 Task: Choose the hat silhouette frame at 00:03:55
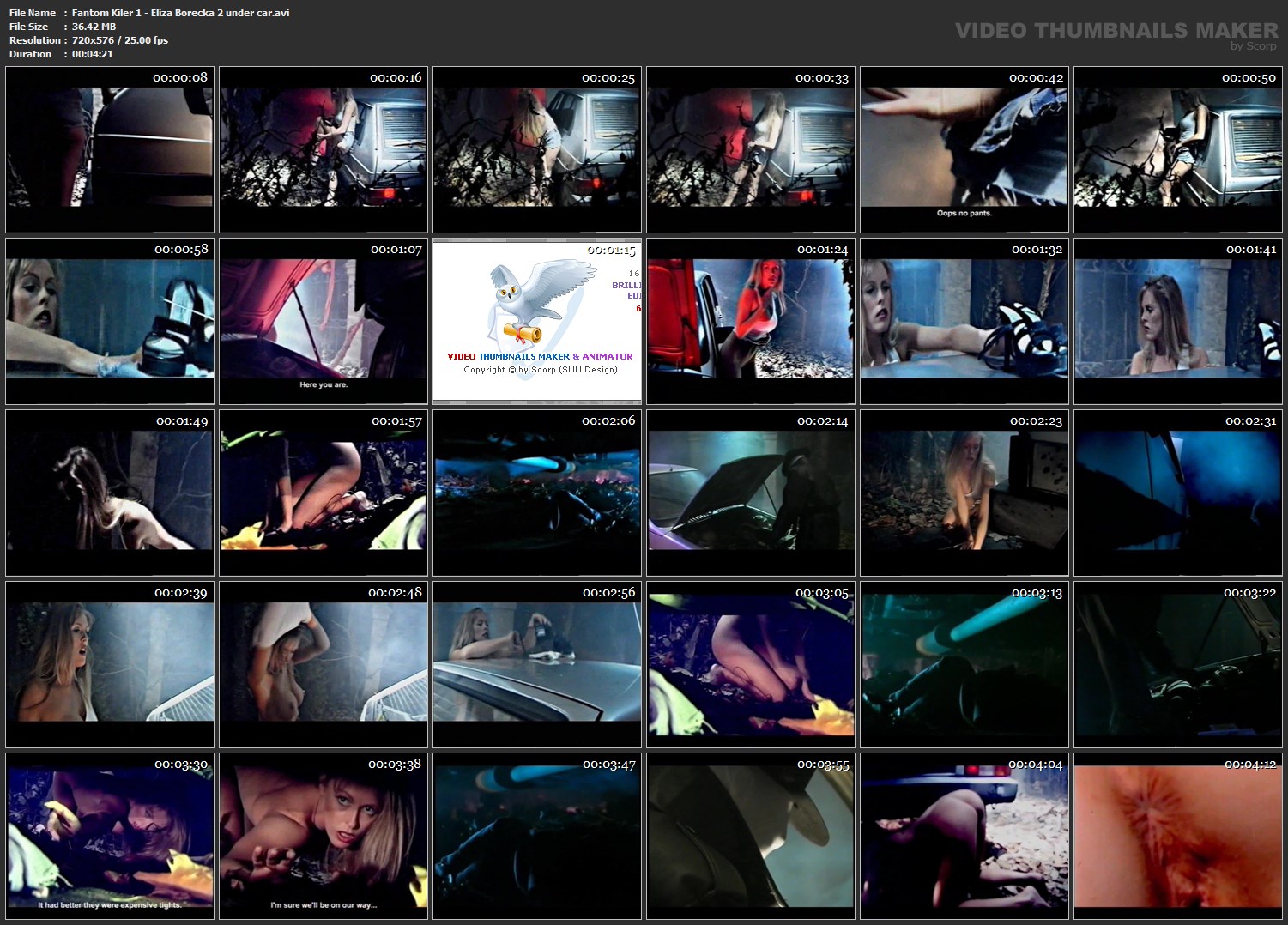[x=751, y=836]
